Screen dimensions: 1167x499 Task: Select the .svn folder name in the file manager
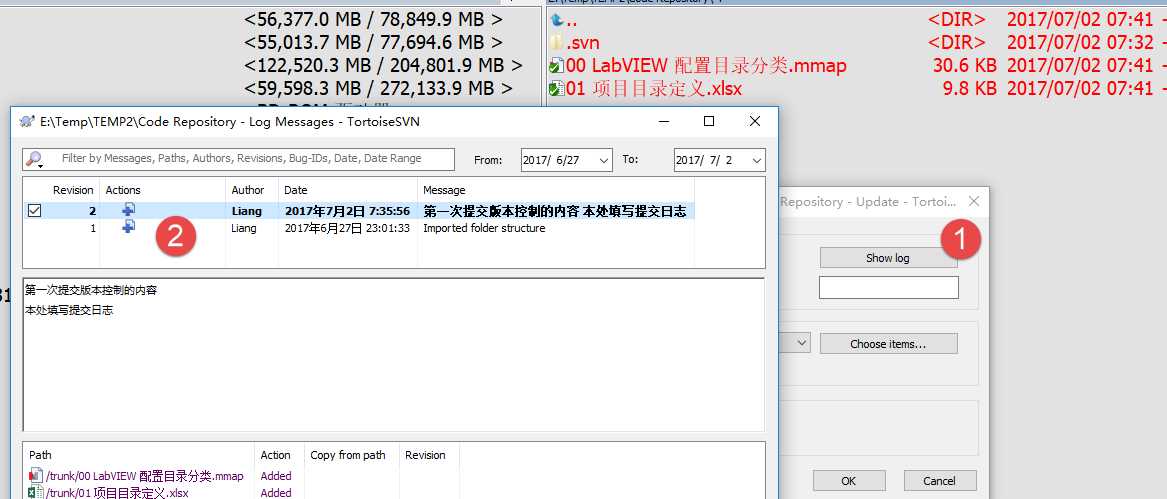pos(583,42)
